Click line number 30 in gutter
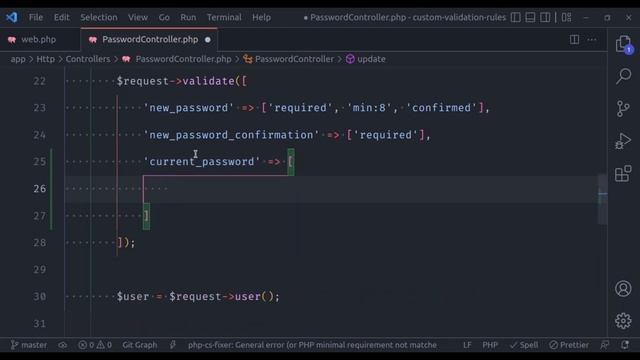 (x=40, y=297)
